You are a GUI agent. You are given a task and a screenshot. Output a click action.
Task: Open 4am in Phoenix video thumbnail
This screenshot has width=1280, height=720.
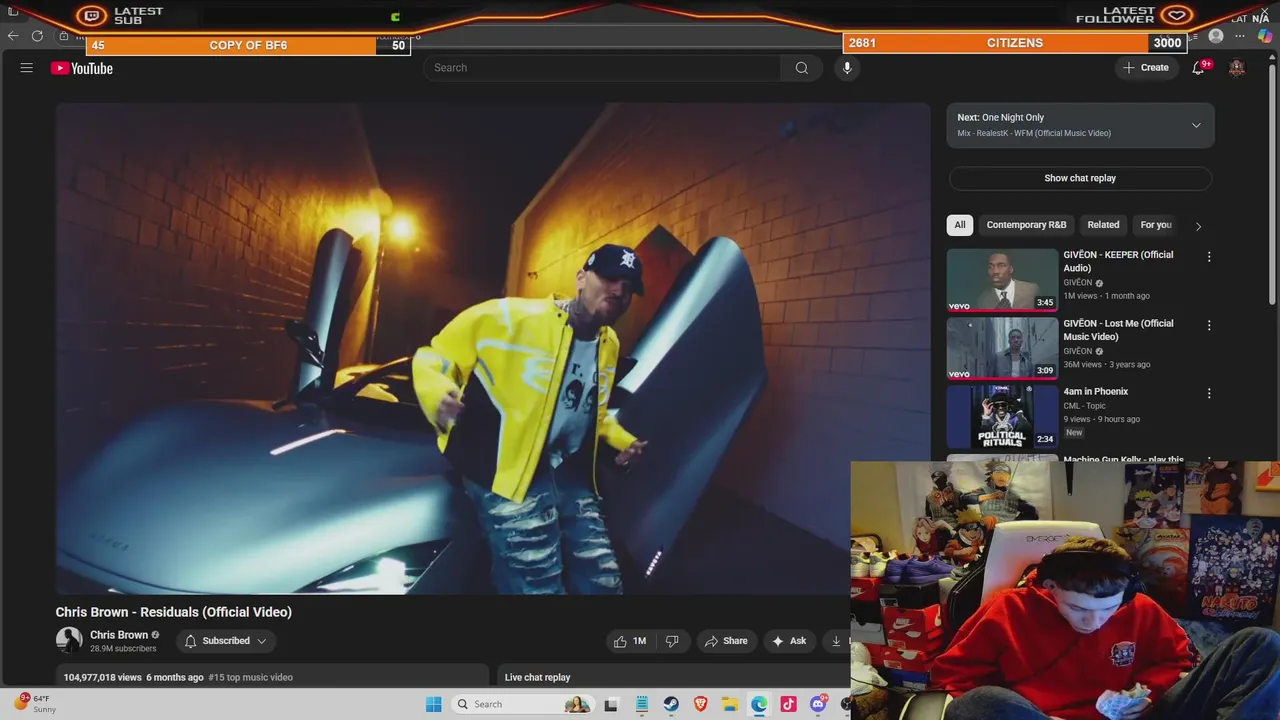1002,417
